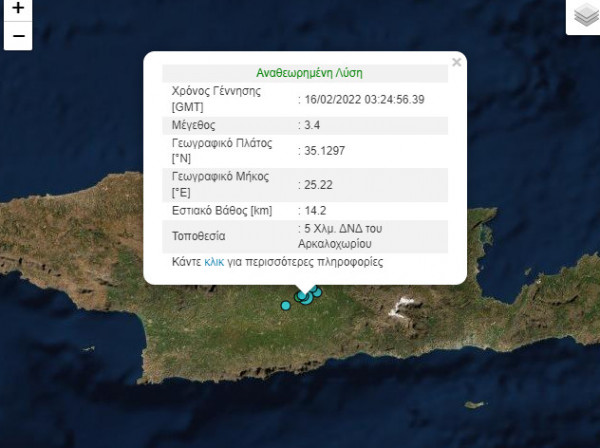The height and width of the screenshot is (448, 600).
Task: Click the 'Μέγεθος' row label
Action: point(194,125)
